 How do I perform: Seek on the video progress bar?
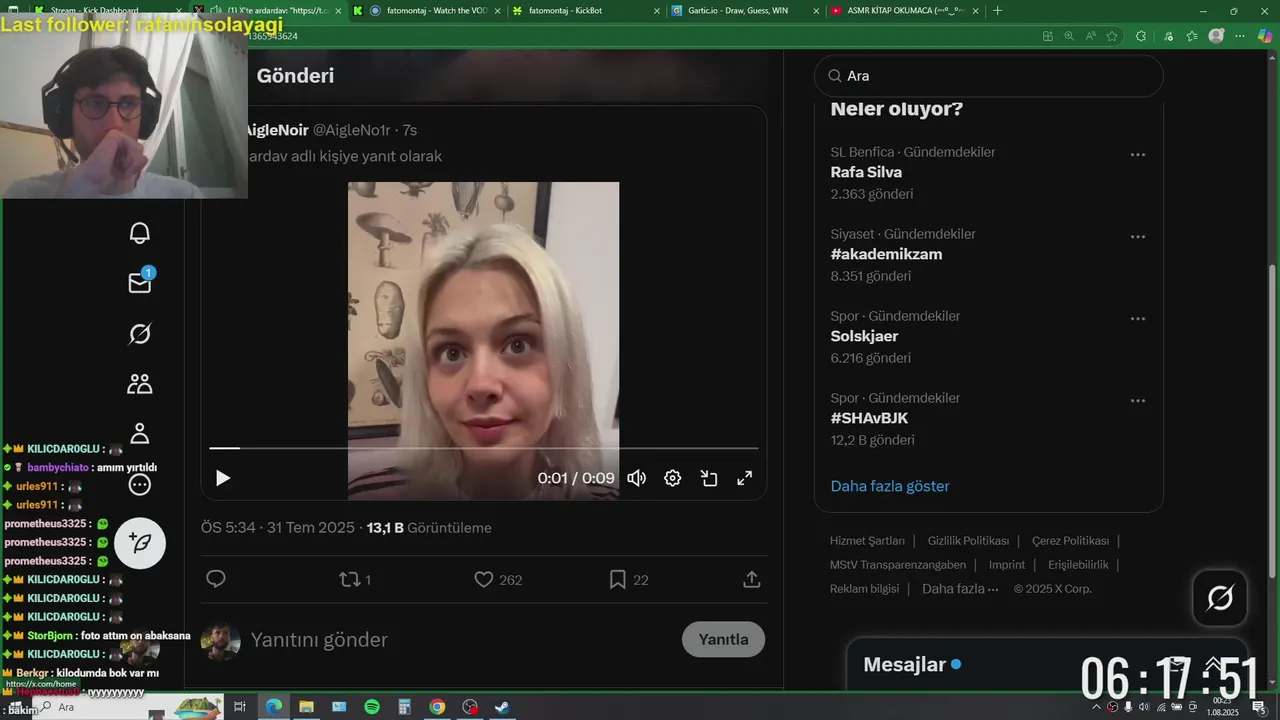(x=483, y=448)
